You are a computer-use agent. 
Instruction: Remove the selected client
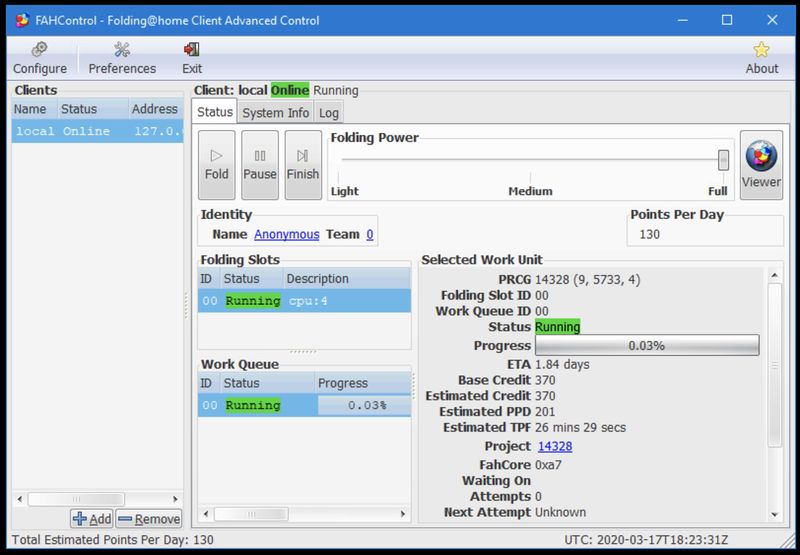(x=149, y=518)
